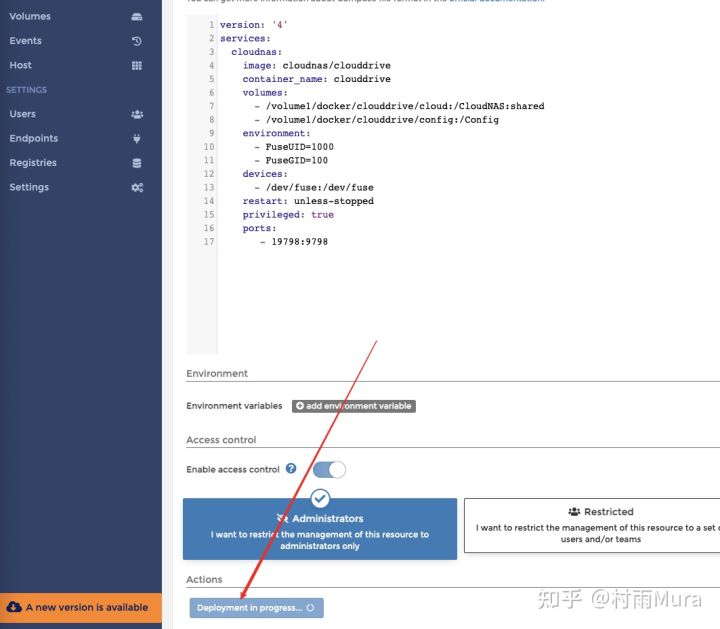720x629 pixels.
Task: Click the 'FuseGID=100' line in editor
Action: pyautogui.click(x=291, y=160)
